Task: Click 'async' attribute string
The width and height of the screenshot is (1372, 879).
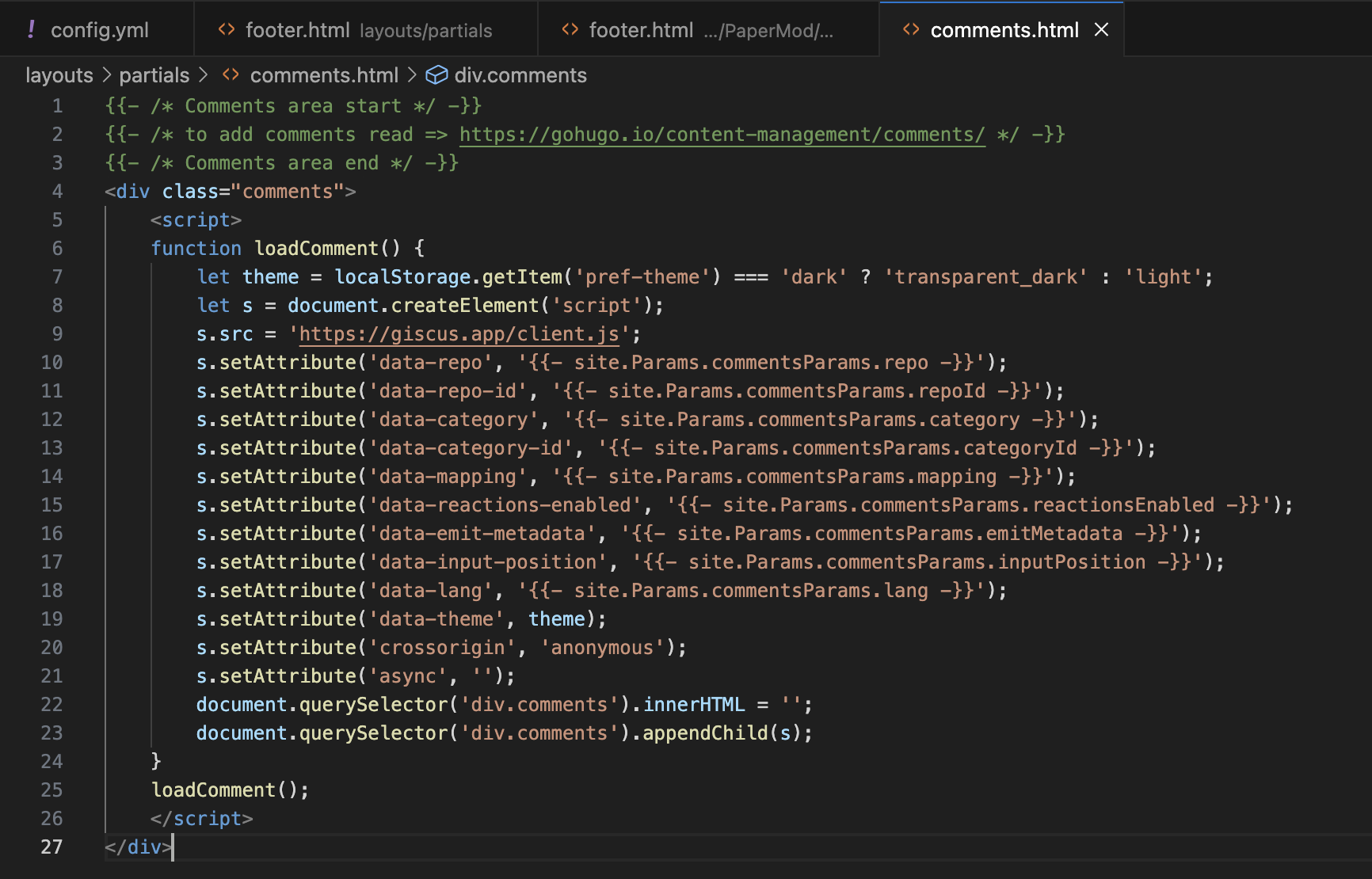Action: (x=407, y=676)
